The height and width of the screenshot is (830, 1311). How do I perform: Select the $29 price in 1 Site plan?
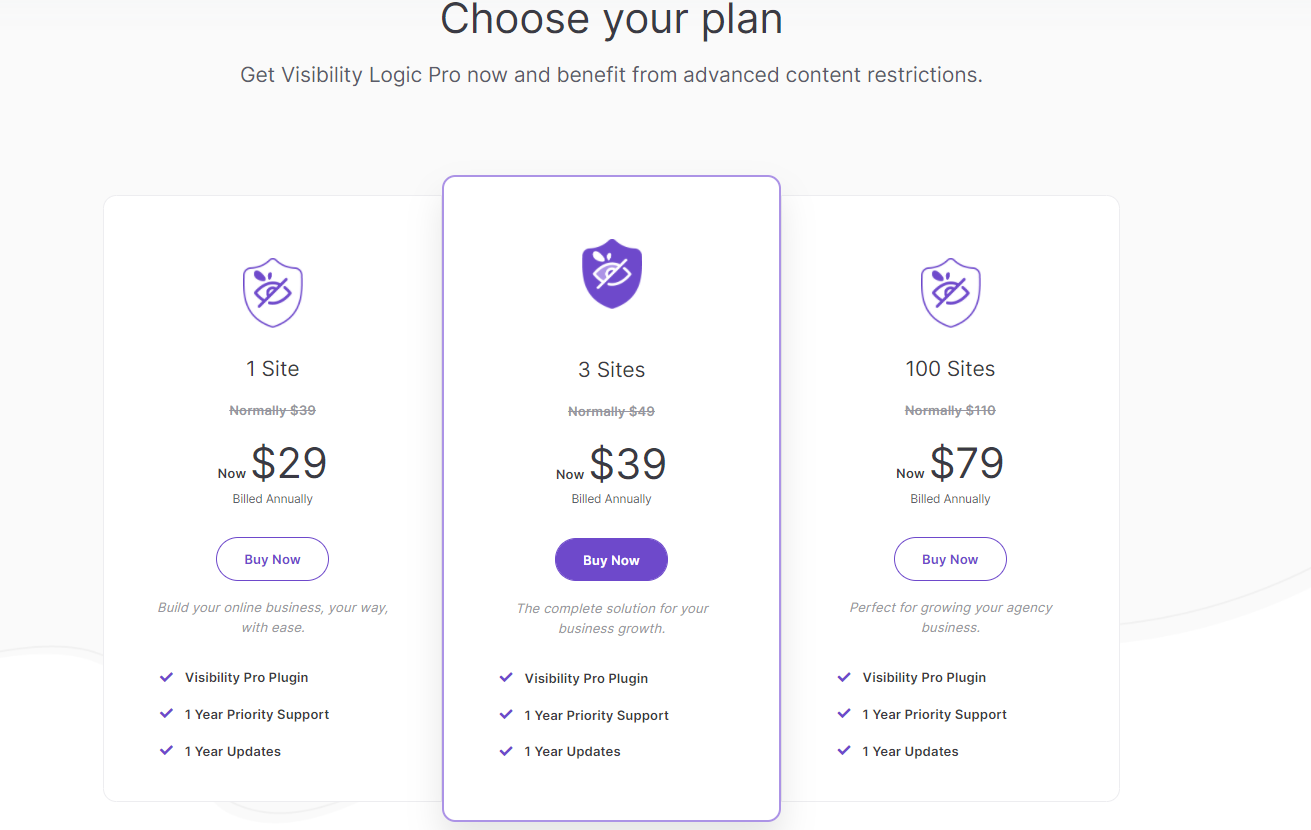tap(289, 463)
